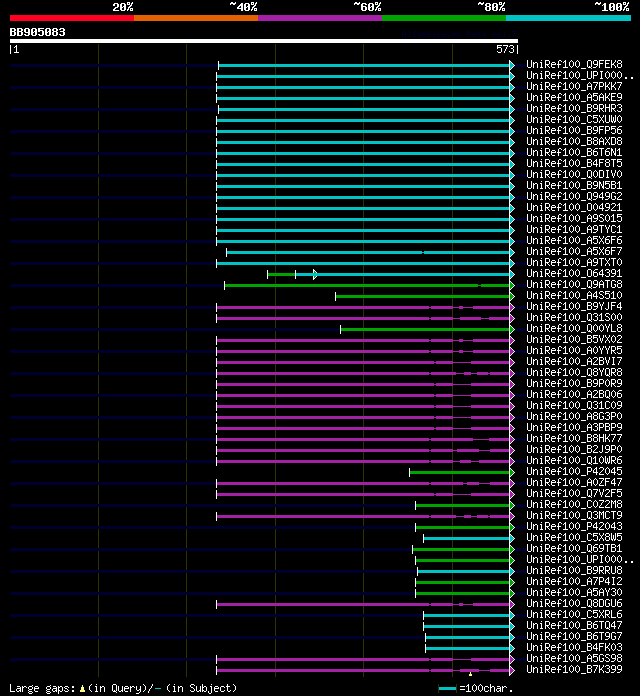Select the query name BB905083
The height and width of the screenshot is (696, 640).
click(x=37, y=32)
